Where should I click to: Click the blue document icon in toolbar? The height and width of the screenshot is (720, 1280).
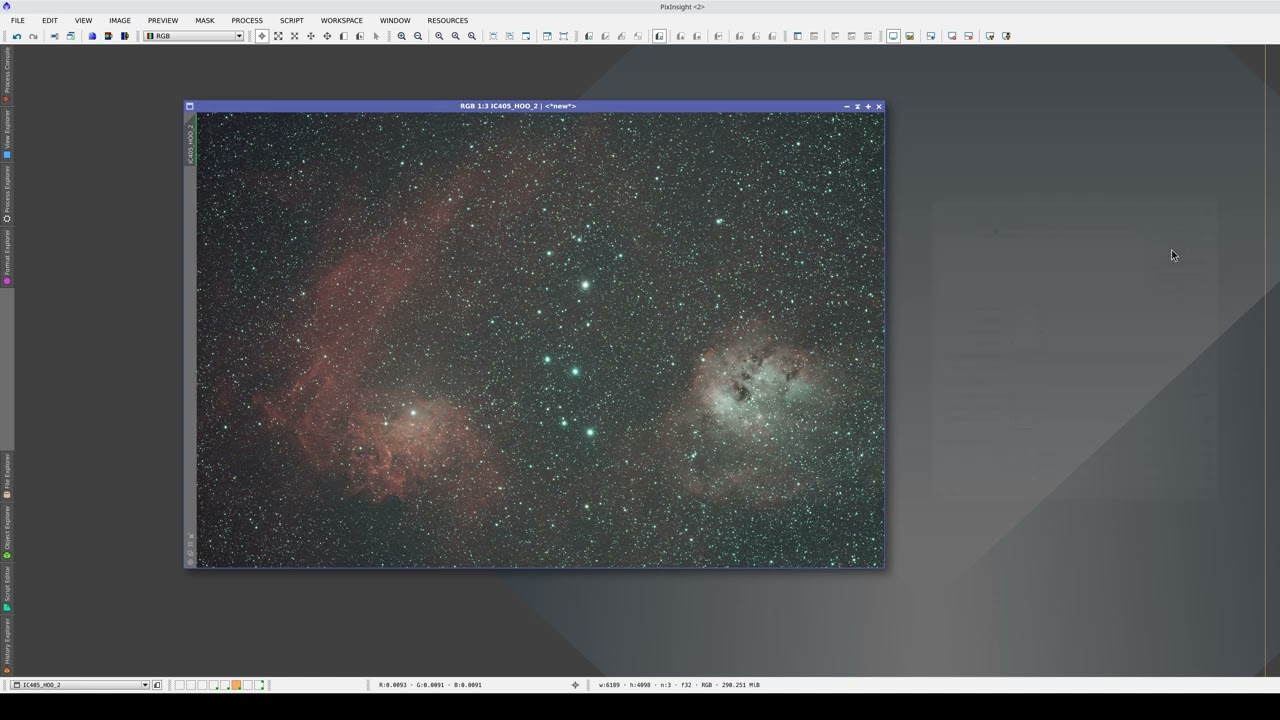click(x=92, y=36)
